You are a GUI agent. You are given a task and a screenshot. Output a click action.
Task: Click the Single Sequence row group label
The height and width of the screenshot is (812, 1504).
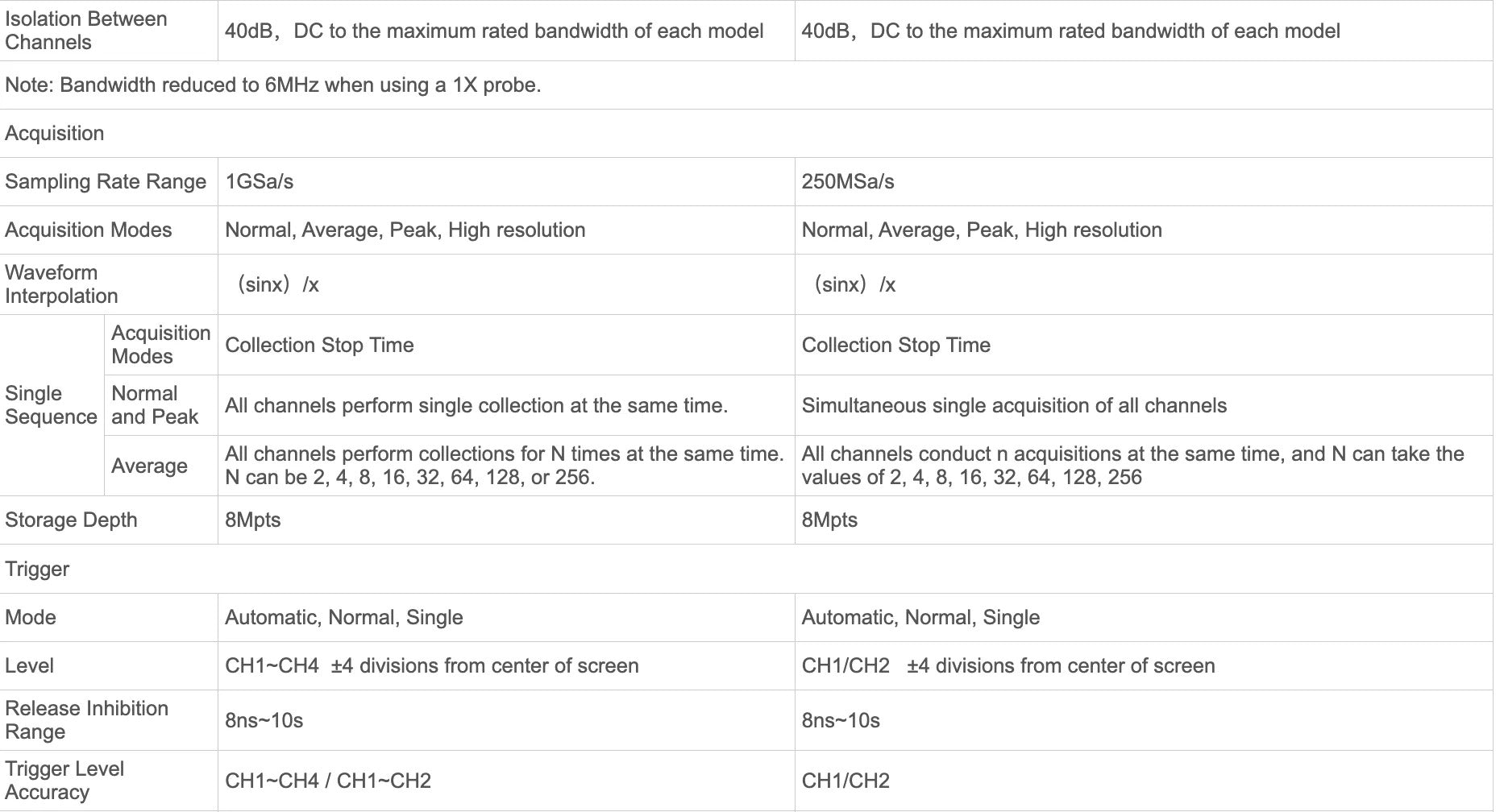[51, 405]
